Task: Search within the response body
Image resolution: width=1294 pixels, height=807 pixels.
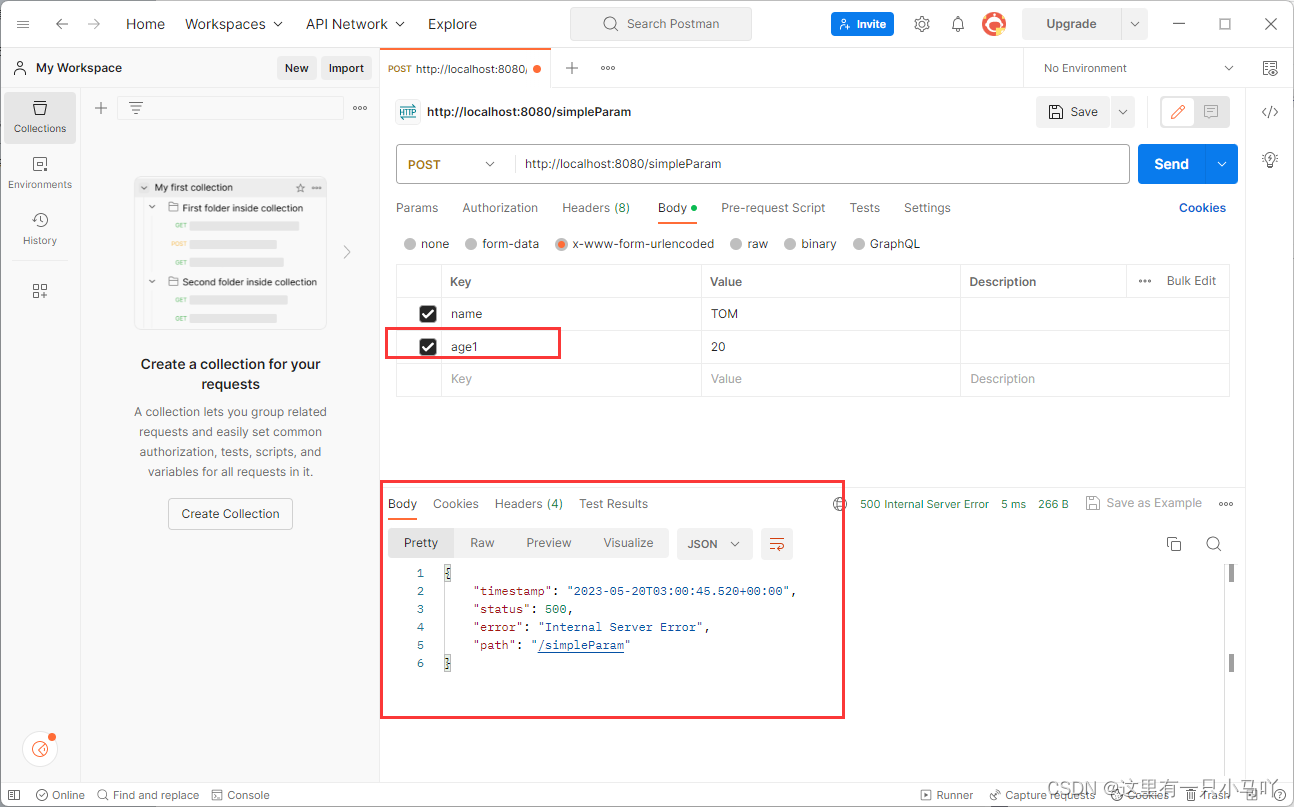Action: tap(1214, 544)
